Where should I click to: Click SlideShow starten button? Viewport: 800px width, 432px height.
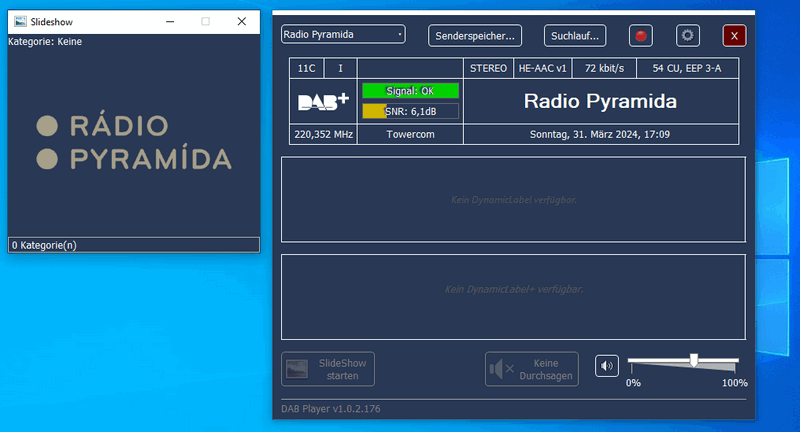pyautogui.click(x=328, y=369)
